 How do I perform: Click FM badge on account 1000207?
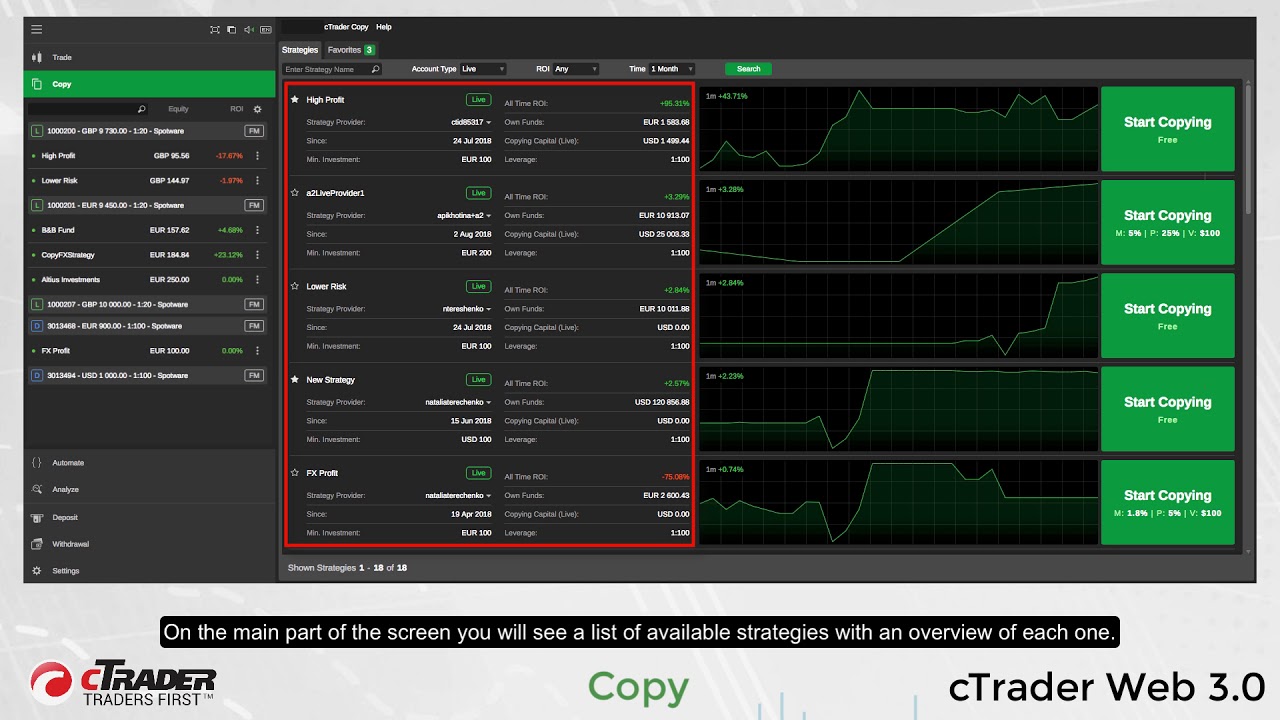[254, 304]
